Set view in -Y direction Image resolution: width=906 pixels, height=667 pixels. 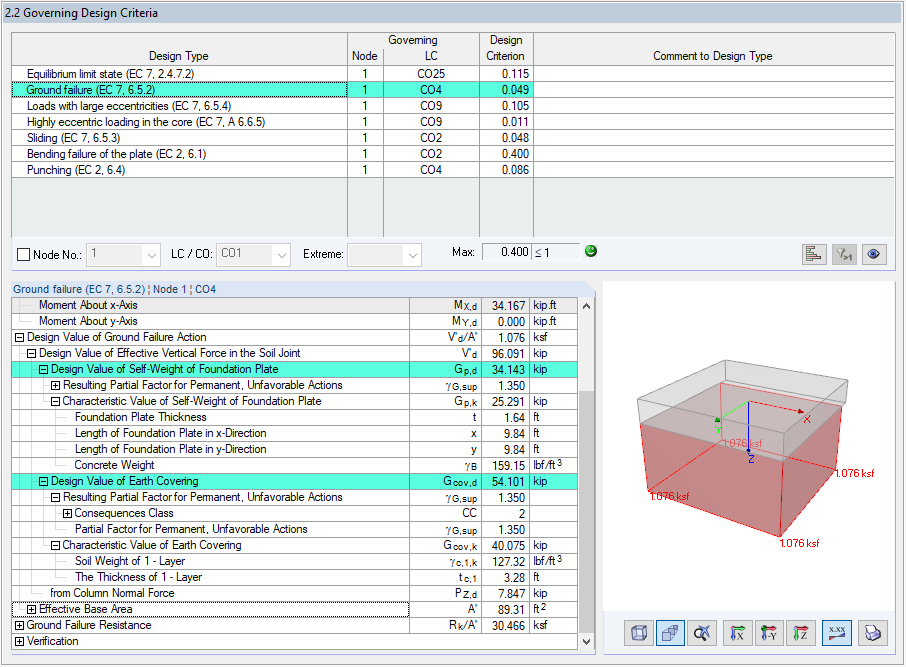click(x=770, y=633)
